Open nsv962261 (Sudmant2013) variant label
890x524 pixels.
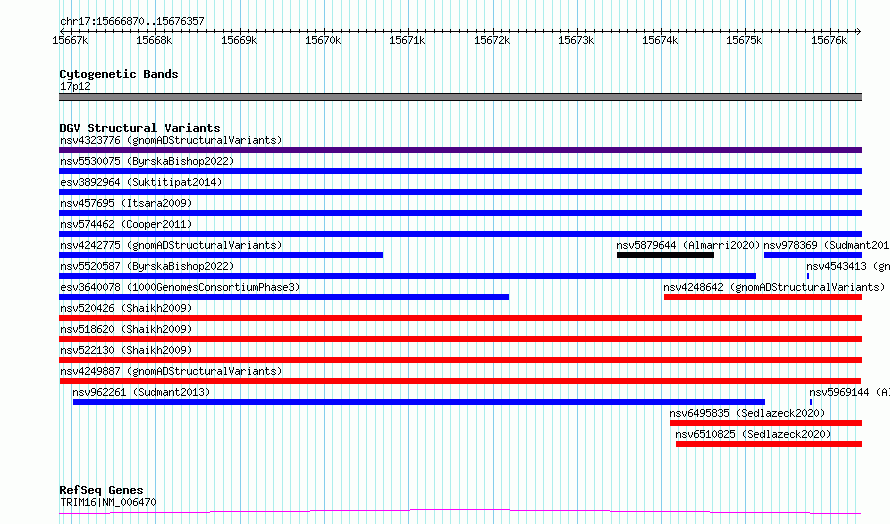pyautogui.click(x=141, y=392)
